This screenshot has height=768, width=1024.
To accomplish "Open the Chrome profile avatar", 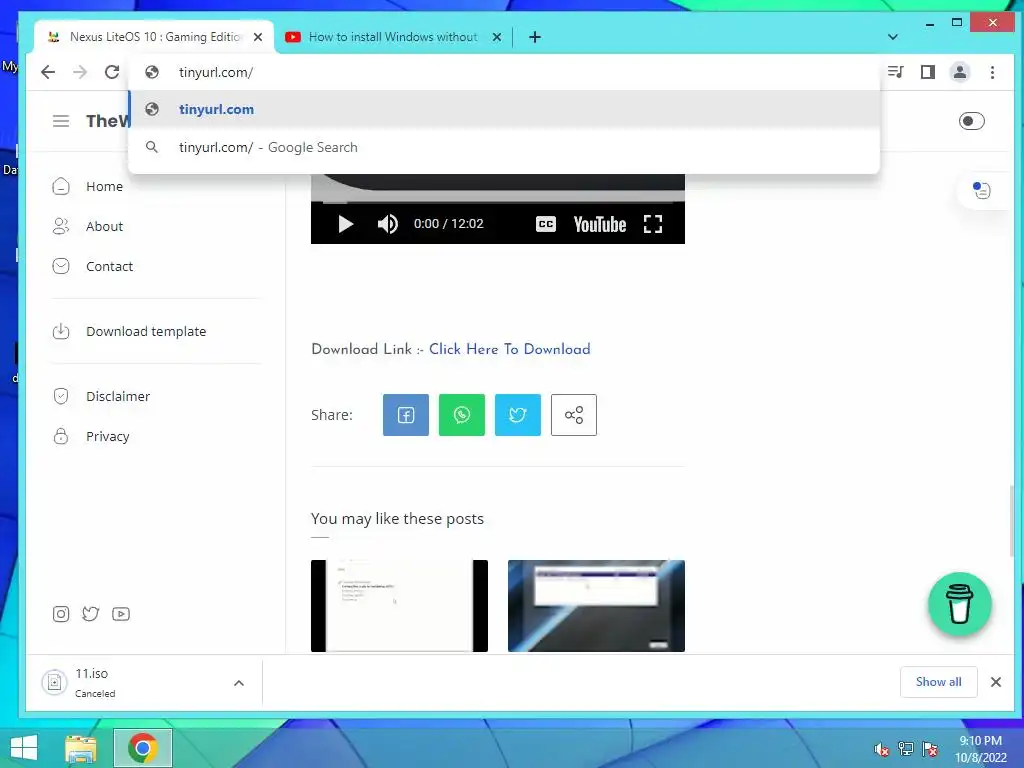I will 959,72.
